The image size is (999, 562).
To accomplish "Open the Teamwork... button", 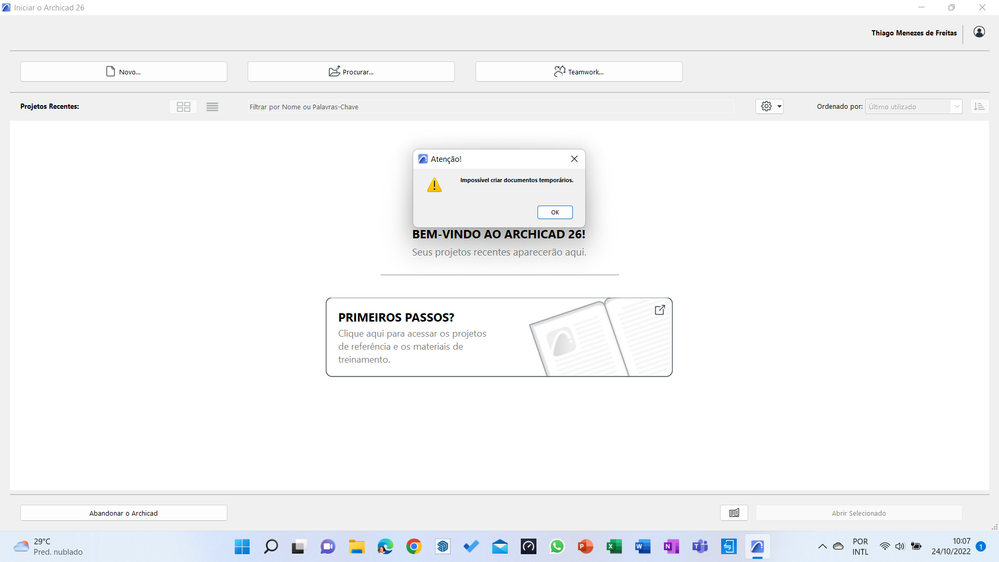I will 579,71.
